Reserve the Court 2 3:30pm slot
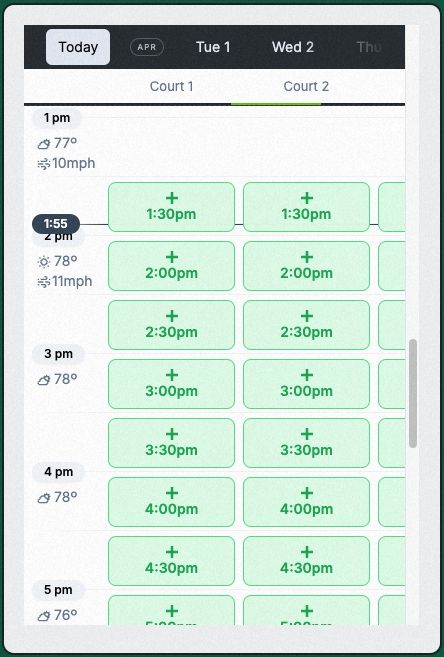The height and width of the screenshot is (657, 444). pyautogui.click(x=306, y=443)
